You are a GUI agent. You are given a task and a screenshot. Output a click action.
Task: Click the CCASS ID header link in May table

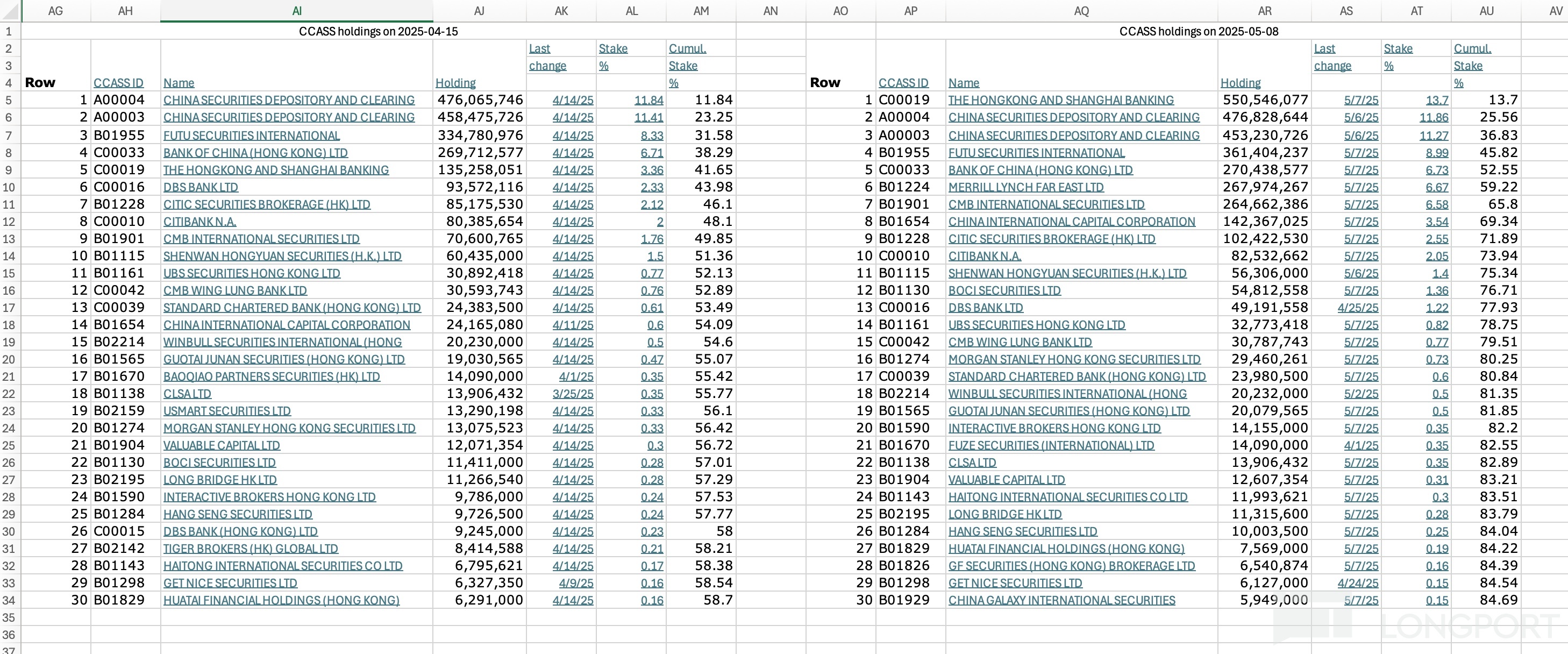pyautogui.click(x=903, y=83)
